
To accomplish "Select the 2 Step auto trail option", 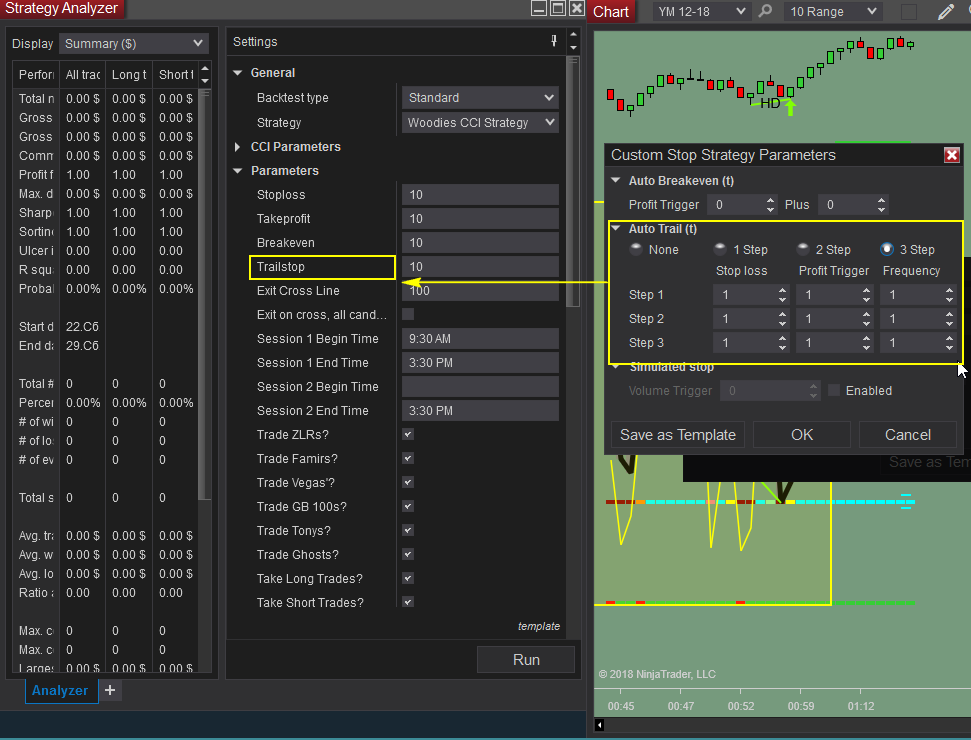I will 803,250.
